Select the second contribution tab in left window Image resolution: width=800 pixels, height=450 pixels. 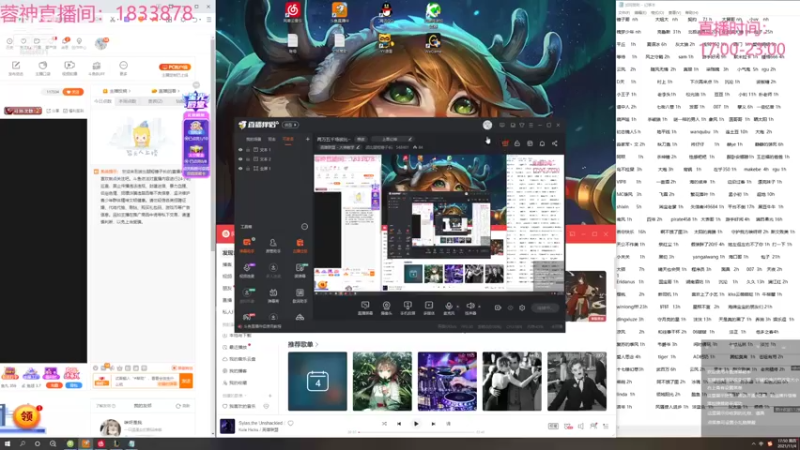pos(128,101)
